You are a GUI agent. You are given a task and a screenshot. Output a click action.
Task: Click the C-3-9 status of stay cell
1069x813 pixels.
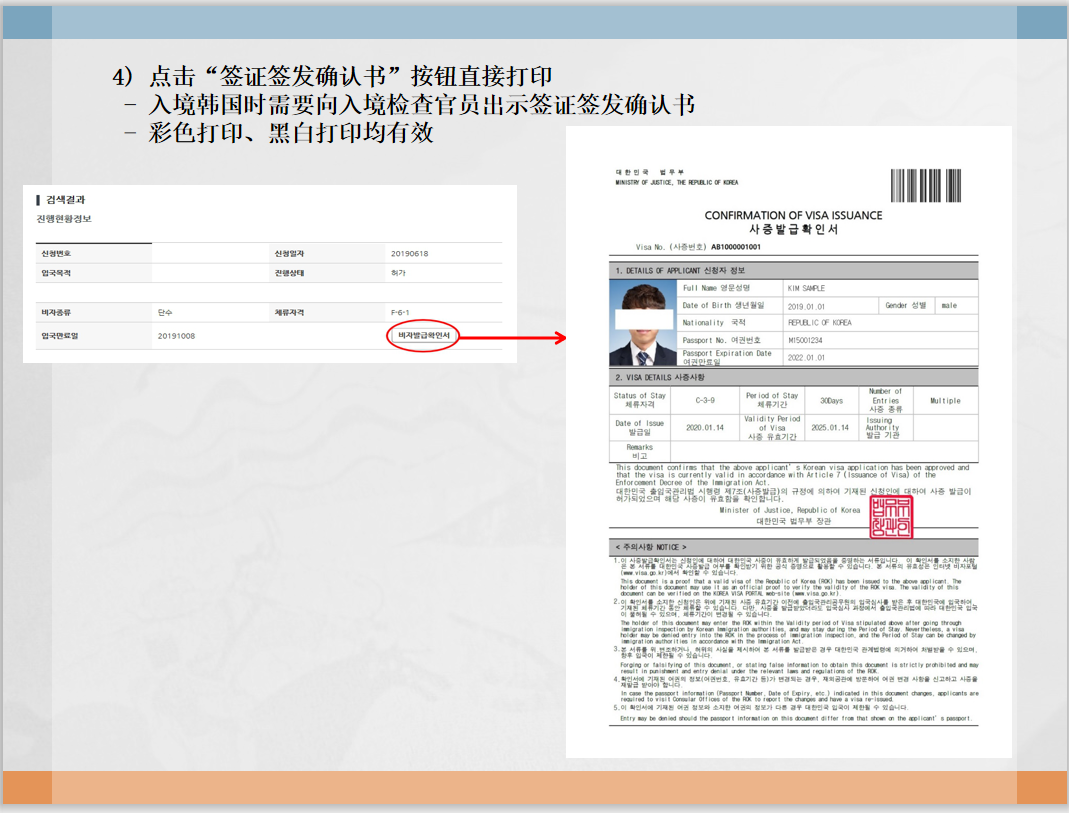click(x=705, y=401)
